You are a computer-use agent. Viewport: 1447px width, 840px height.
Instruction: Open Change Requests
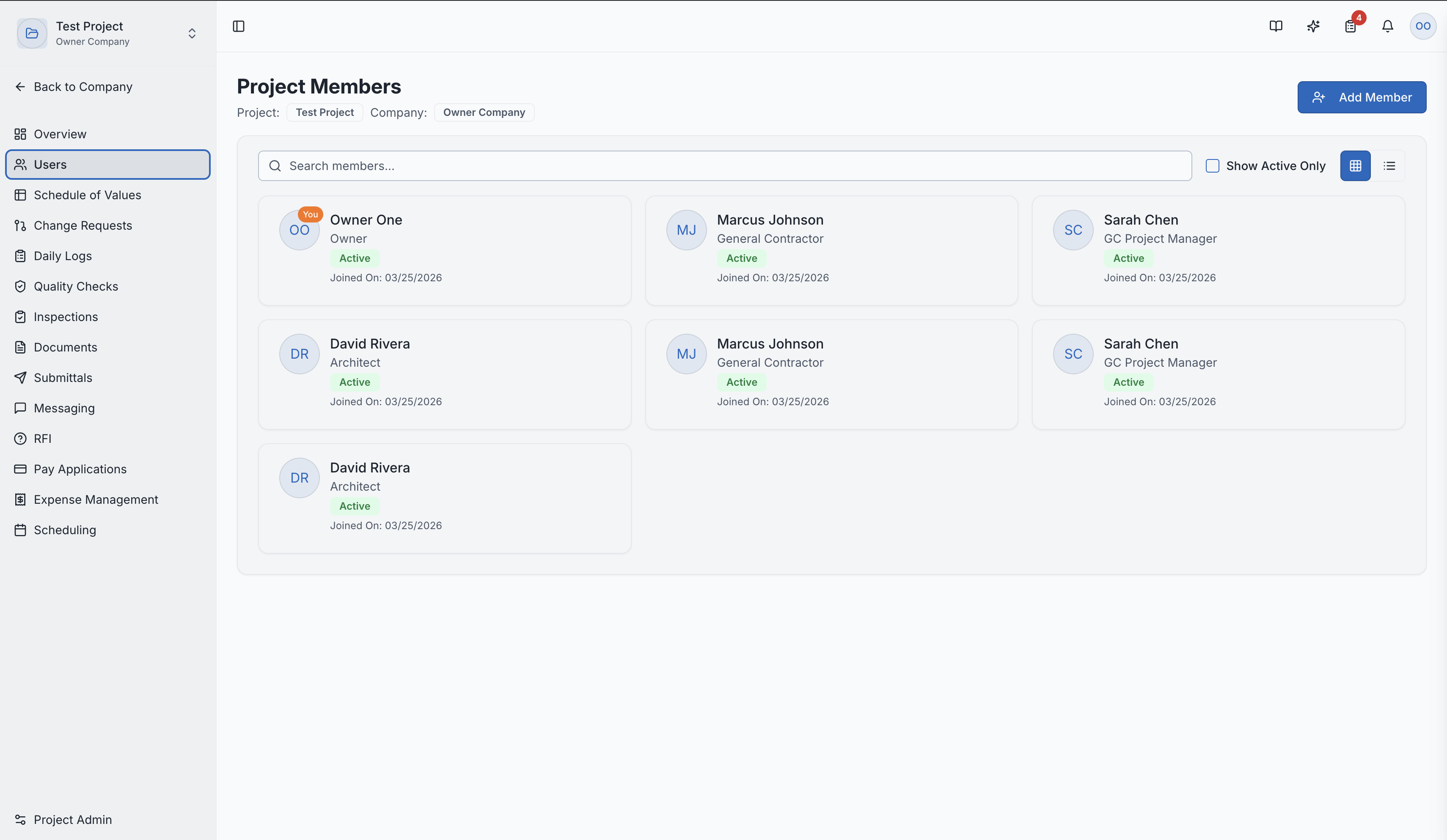point(108,225)
